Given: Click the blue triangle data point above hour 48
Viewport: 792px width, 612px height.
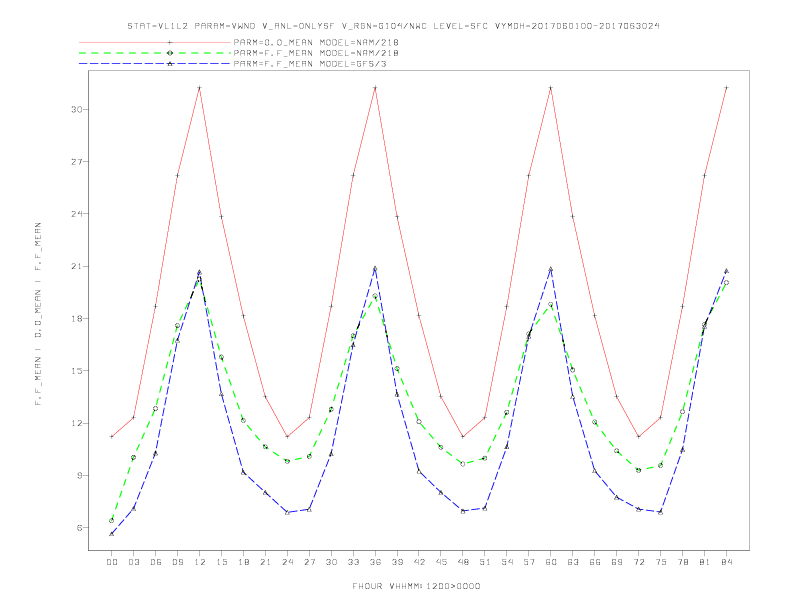Looking at the screenshot, I should (463, 511).
